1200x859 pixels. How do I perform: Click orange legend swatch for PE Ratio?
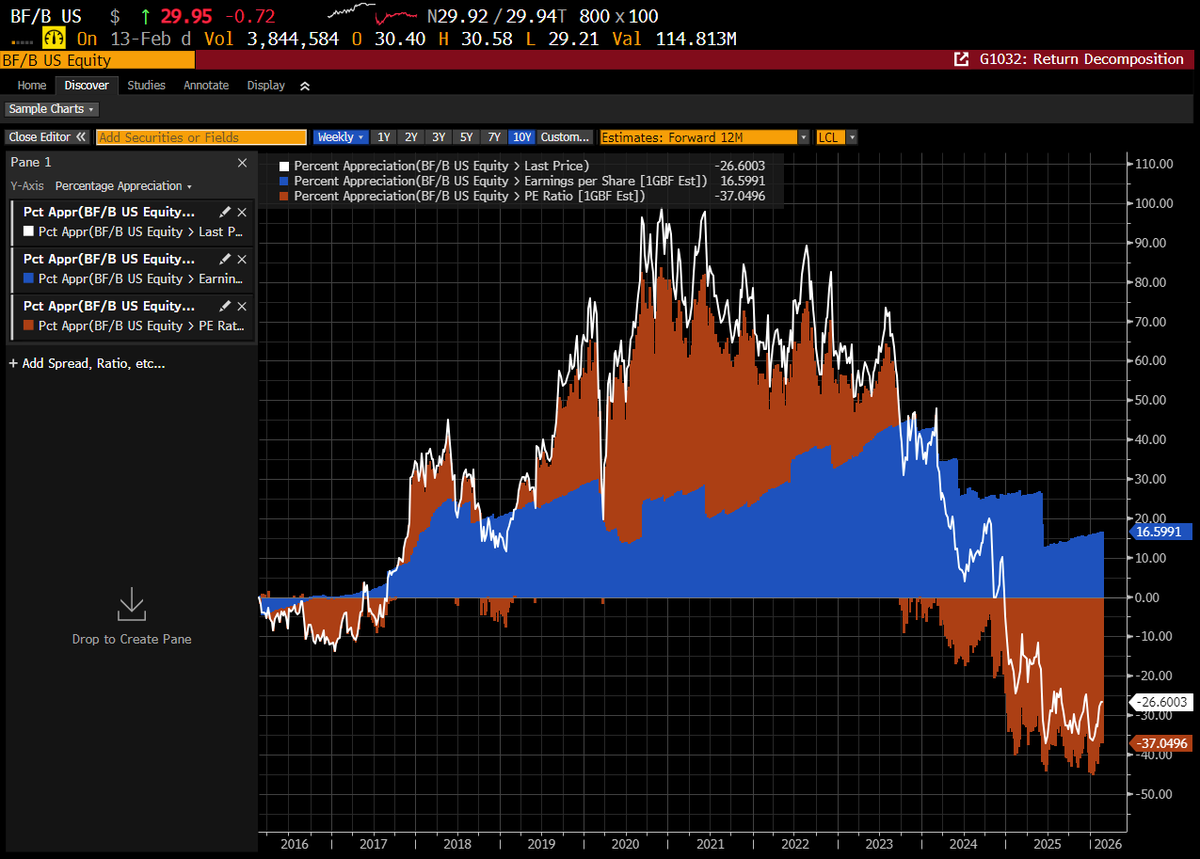coord(284,196)
